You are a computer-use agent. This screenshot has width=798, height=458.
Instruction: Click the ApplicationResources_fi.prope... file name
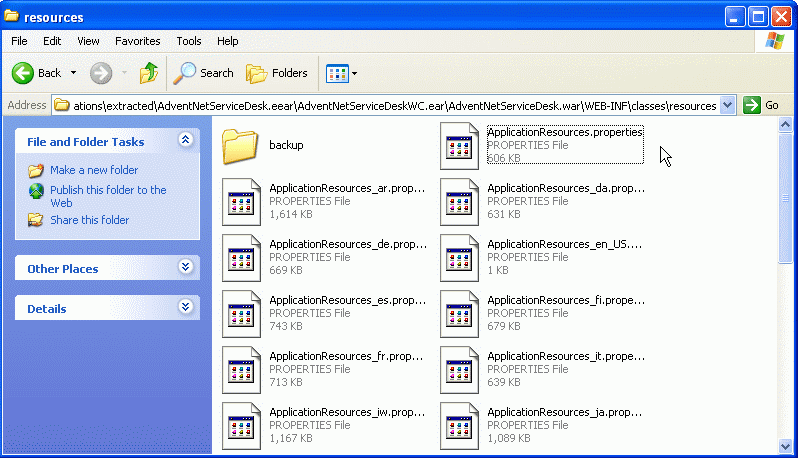(566, 300)
